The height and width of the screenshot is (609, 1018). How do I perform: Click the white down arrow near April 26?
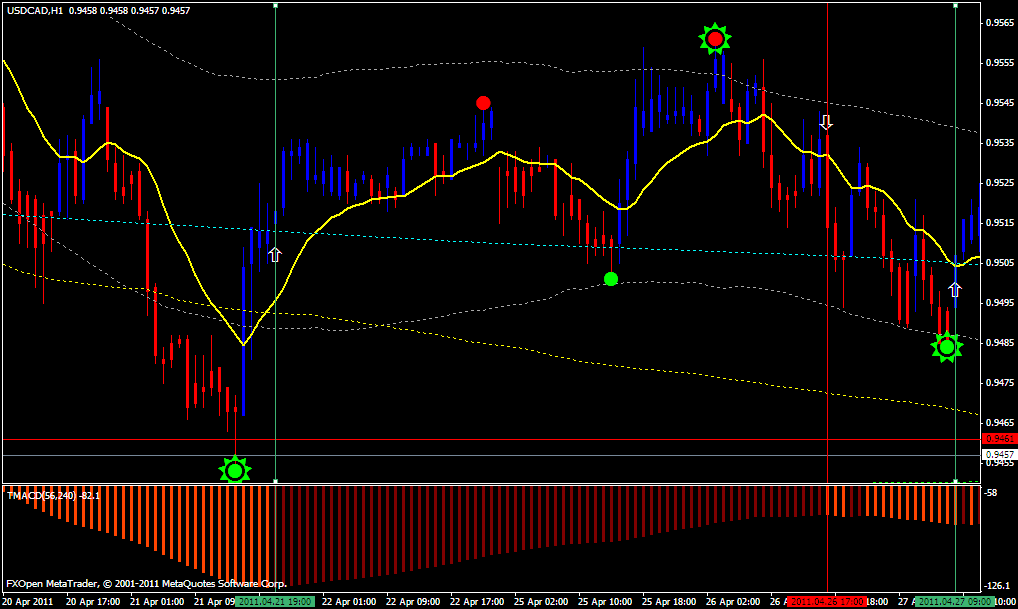point(825,124)
